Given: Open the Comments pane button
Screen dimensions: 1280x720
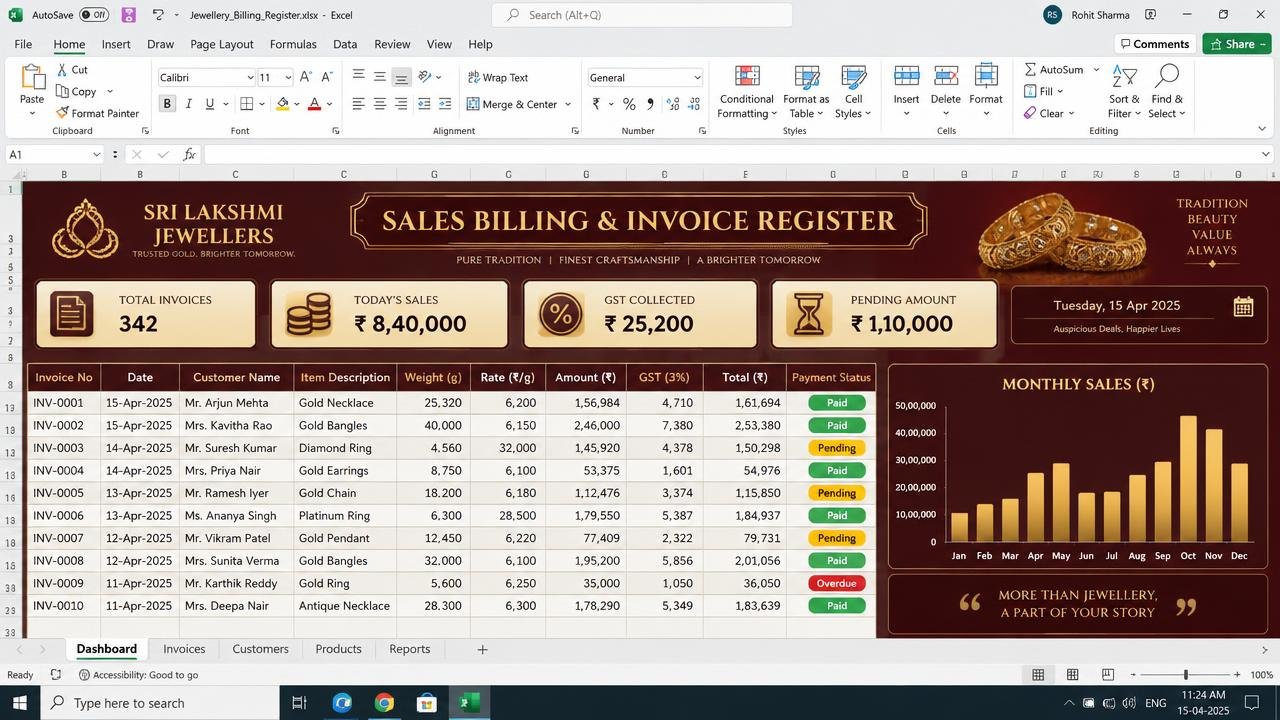Looking at the screenshot, I should point(1155,44).
